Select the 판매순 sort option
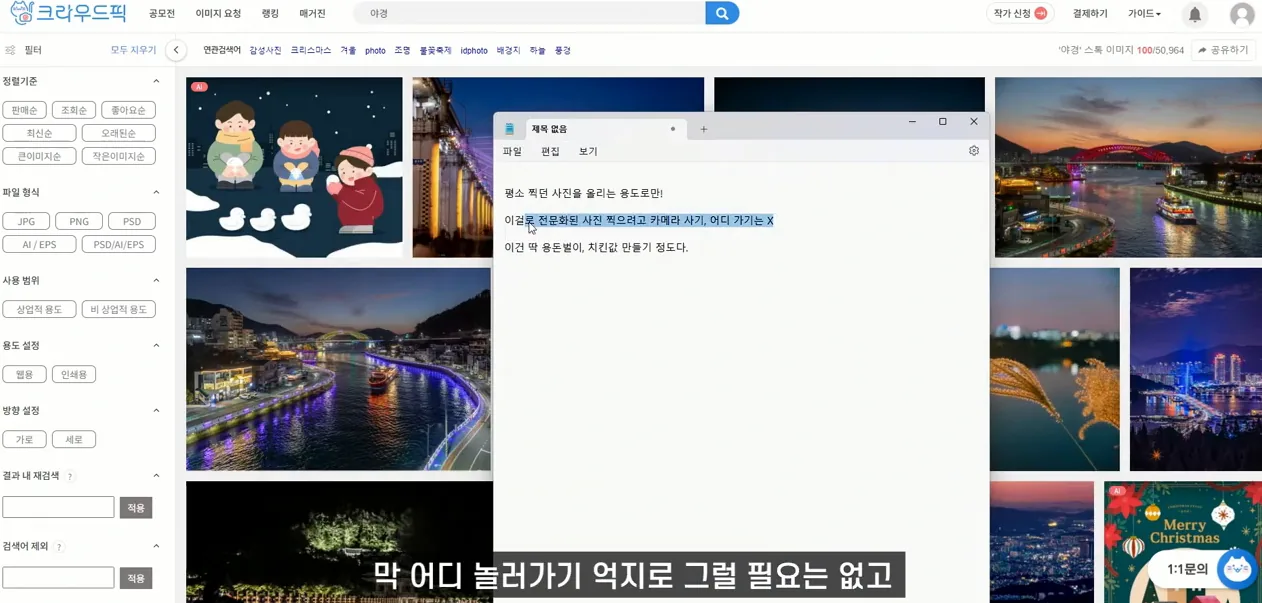Screen dimensions: 1262x603 24,110
